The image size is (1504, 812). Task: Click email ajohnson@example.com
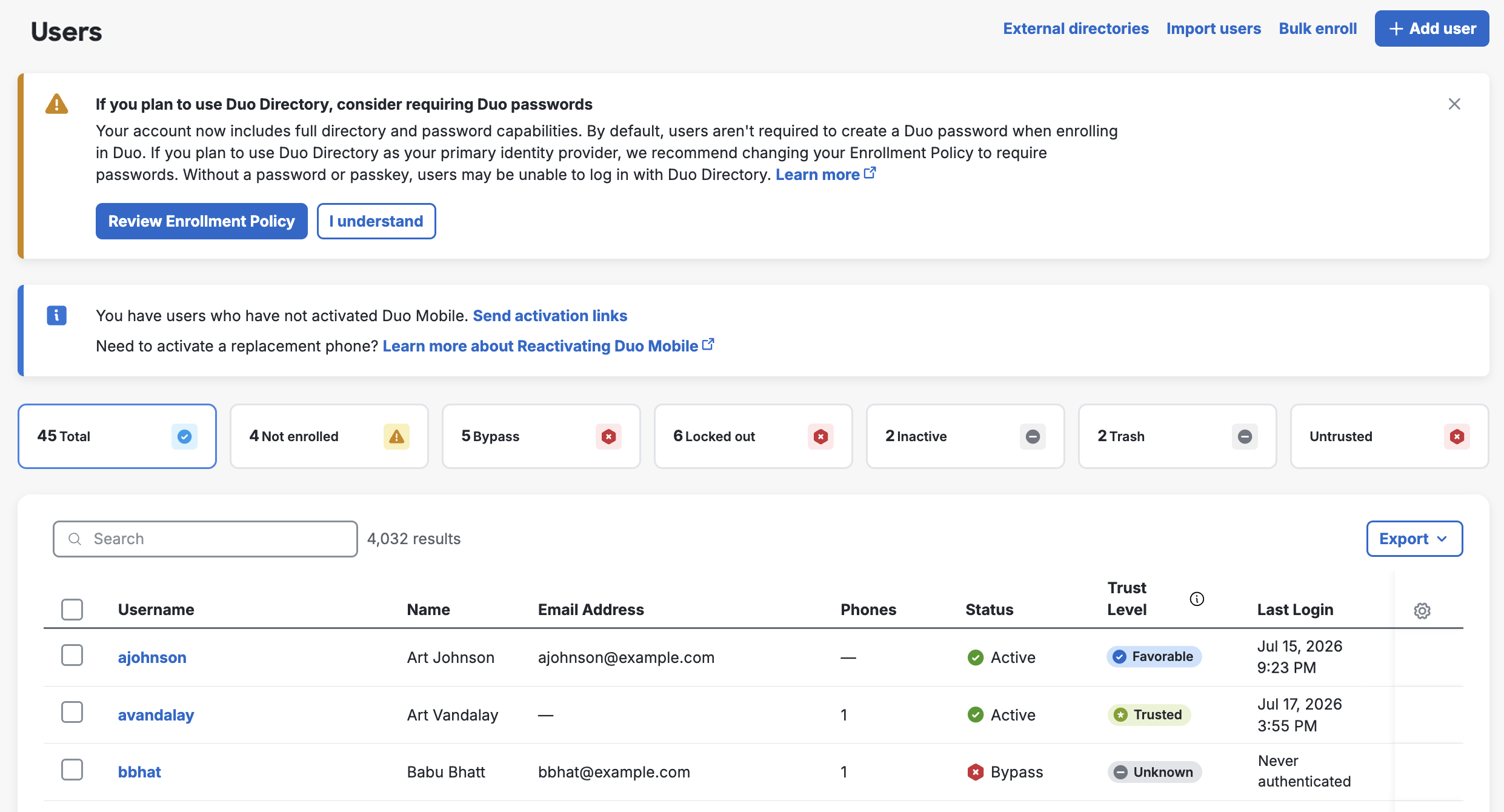pyautogui.click(x=627, y=657)
